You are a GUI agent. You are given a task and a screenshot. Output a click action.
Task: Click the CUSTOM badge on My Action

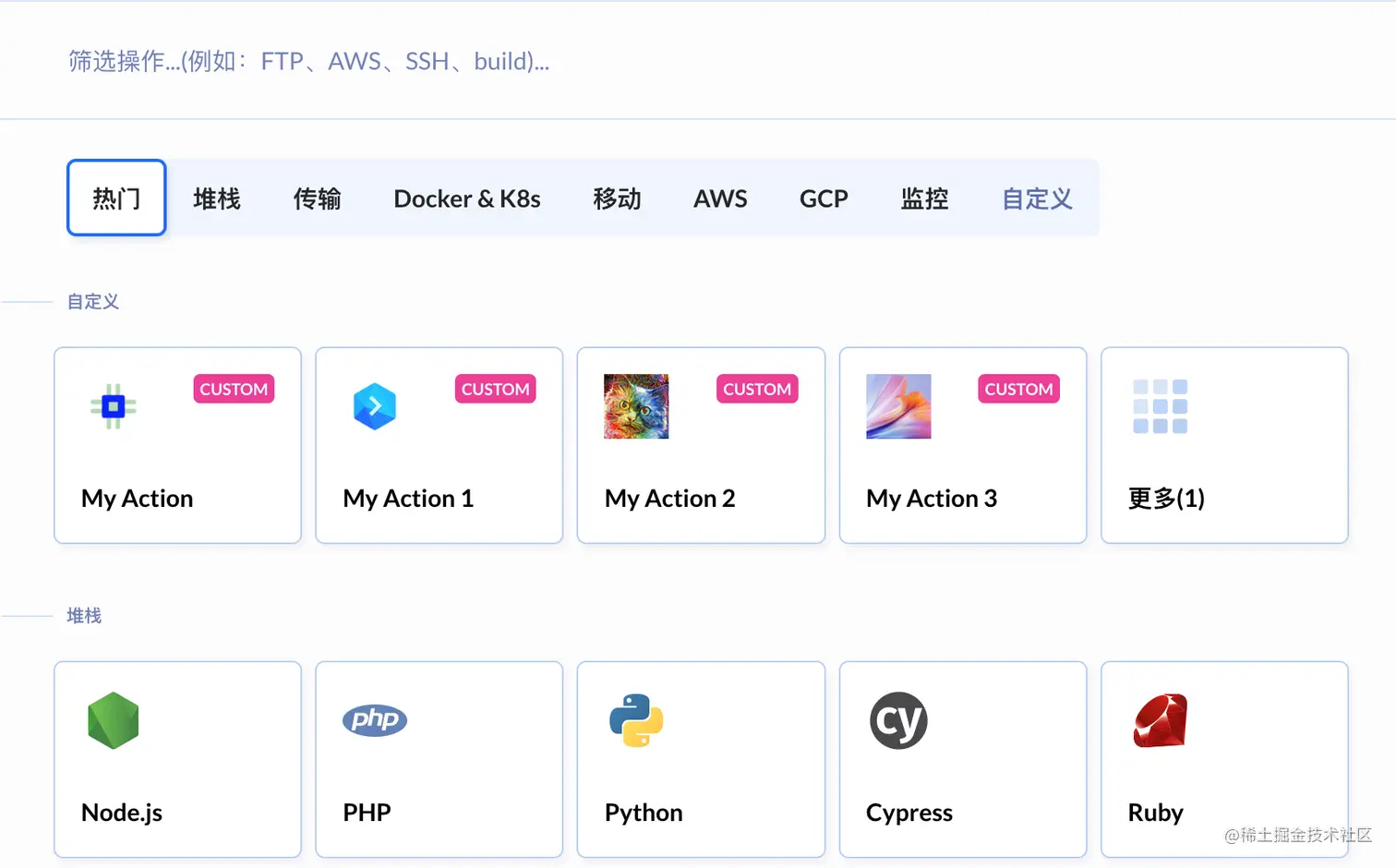234,389
